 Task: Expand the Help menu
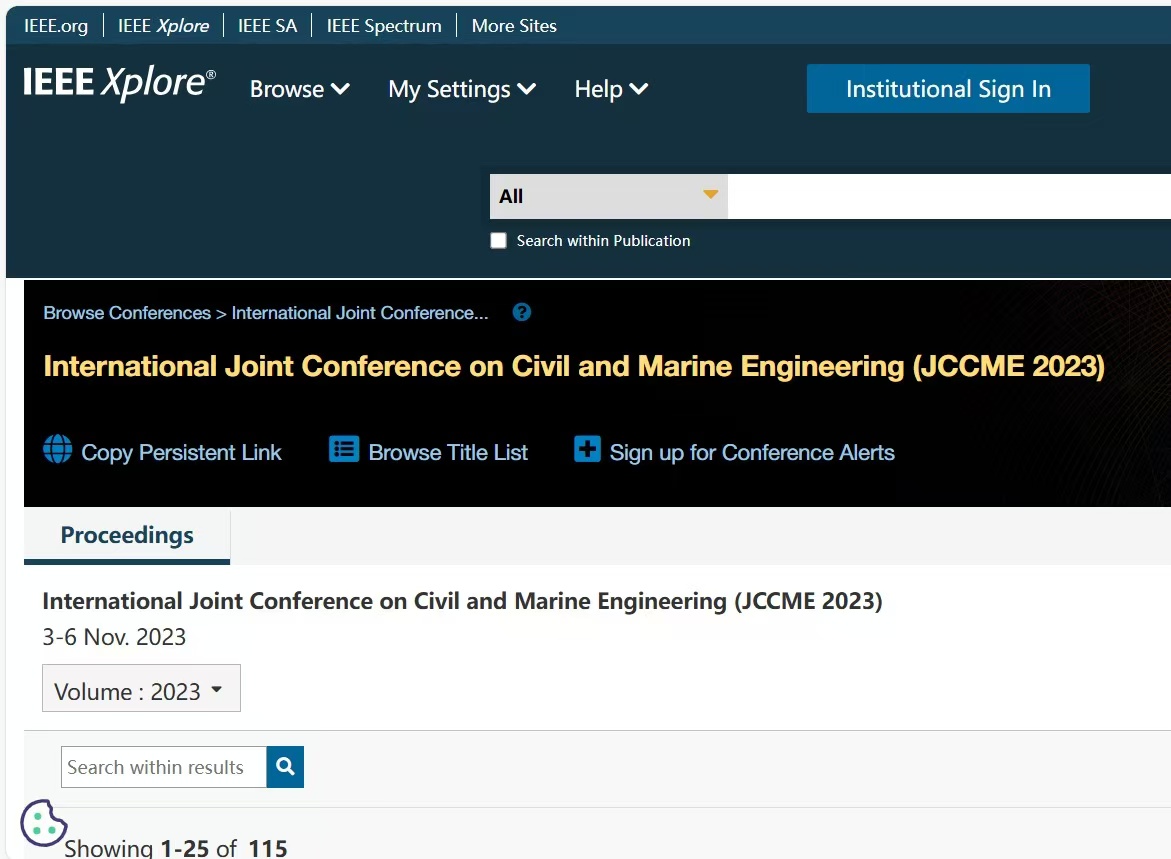[611, 89]
